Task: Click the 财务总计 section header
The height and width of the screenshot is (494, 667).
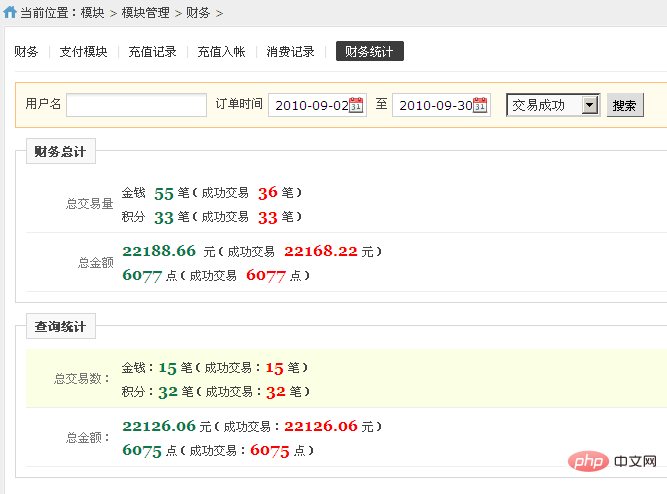Action: pos(60,151)
